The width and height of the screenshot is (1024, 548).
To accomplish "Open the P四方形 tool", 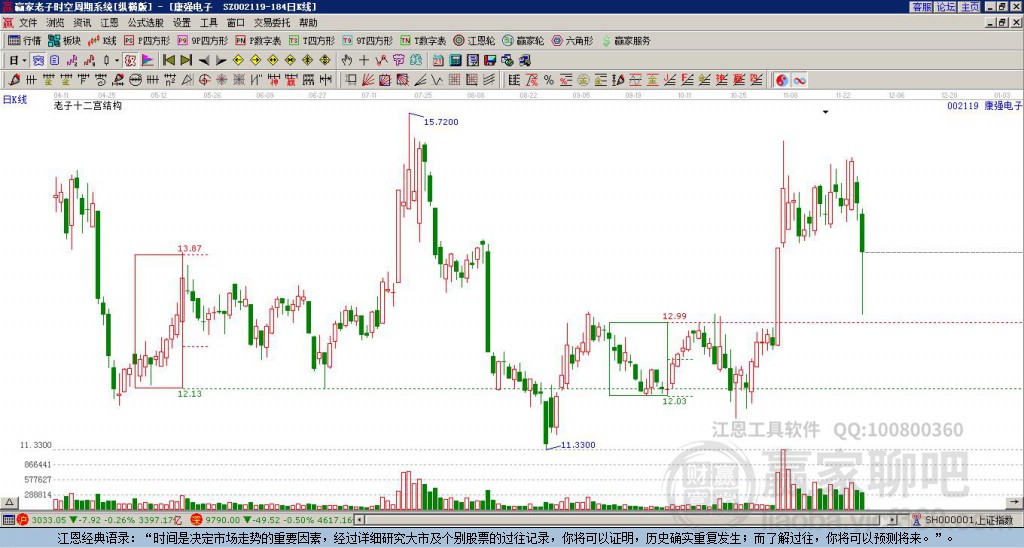I will click(148, 40).
